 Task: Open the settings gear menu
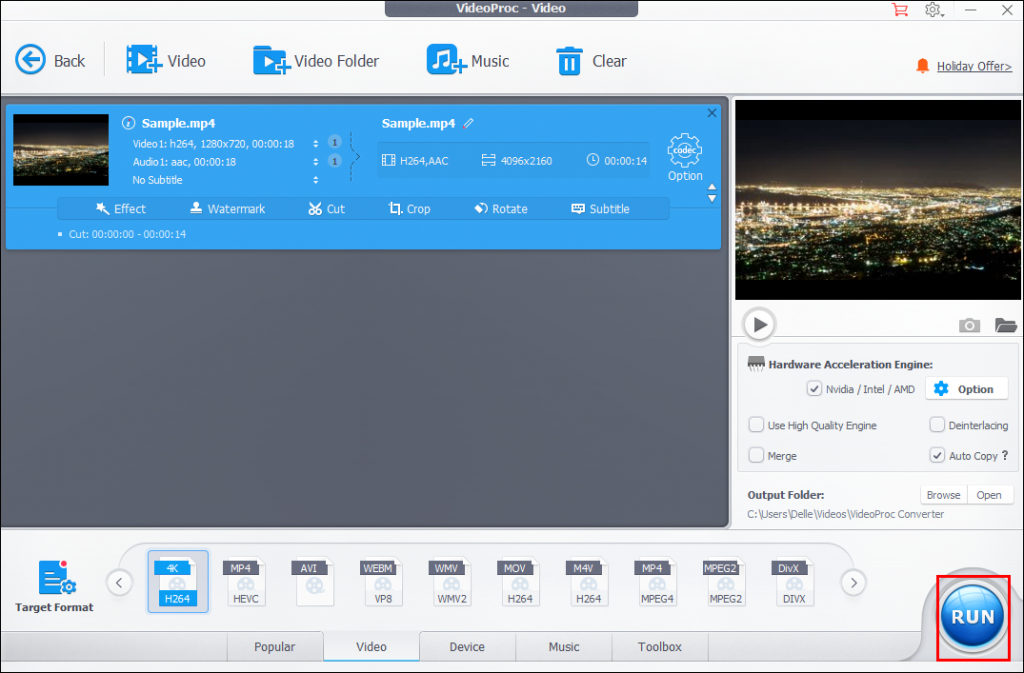coord(934,10)
